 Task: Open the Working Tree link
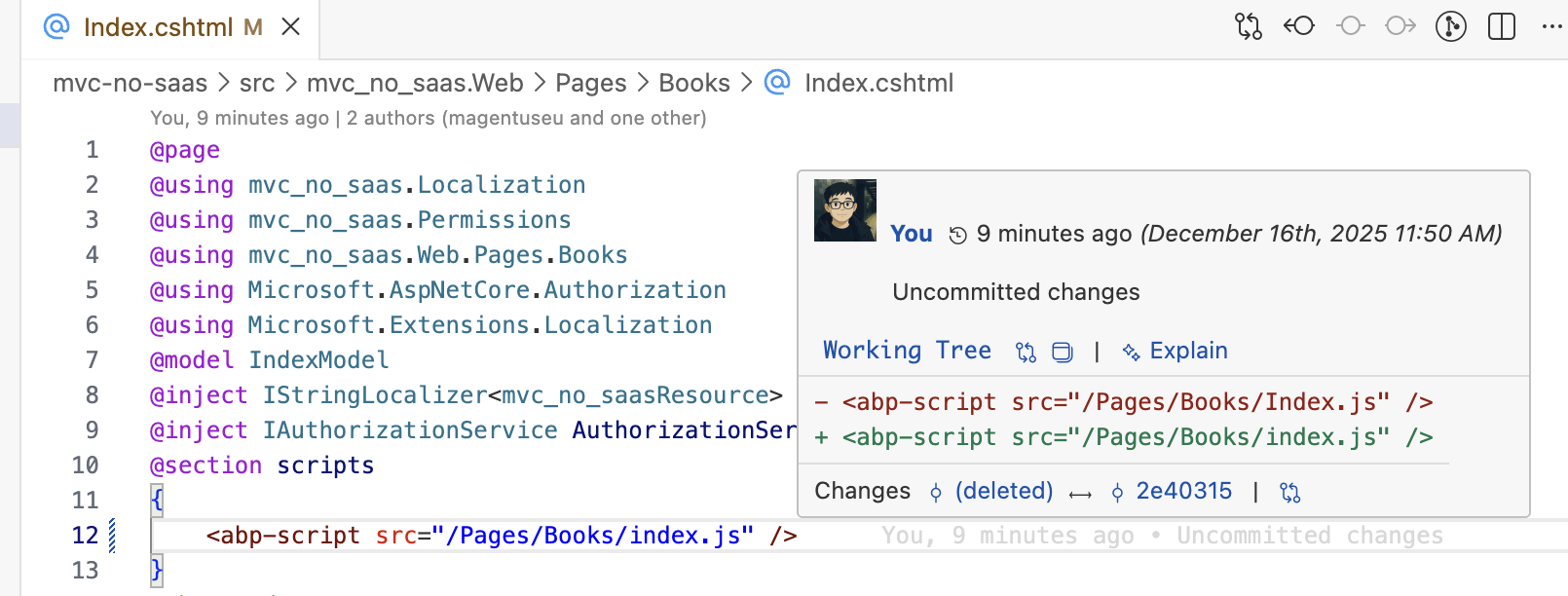pos(907,351)
